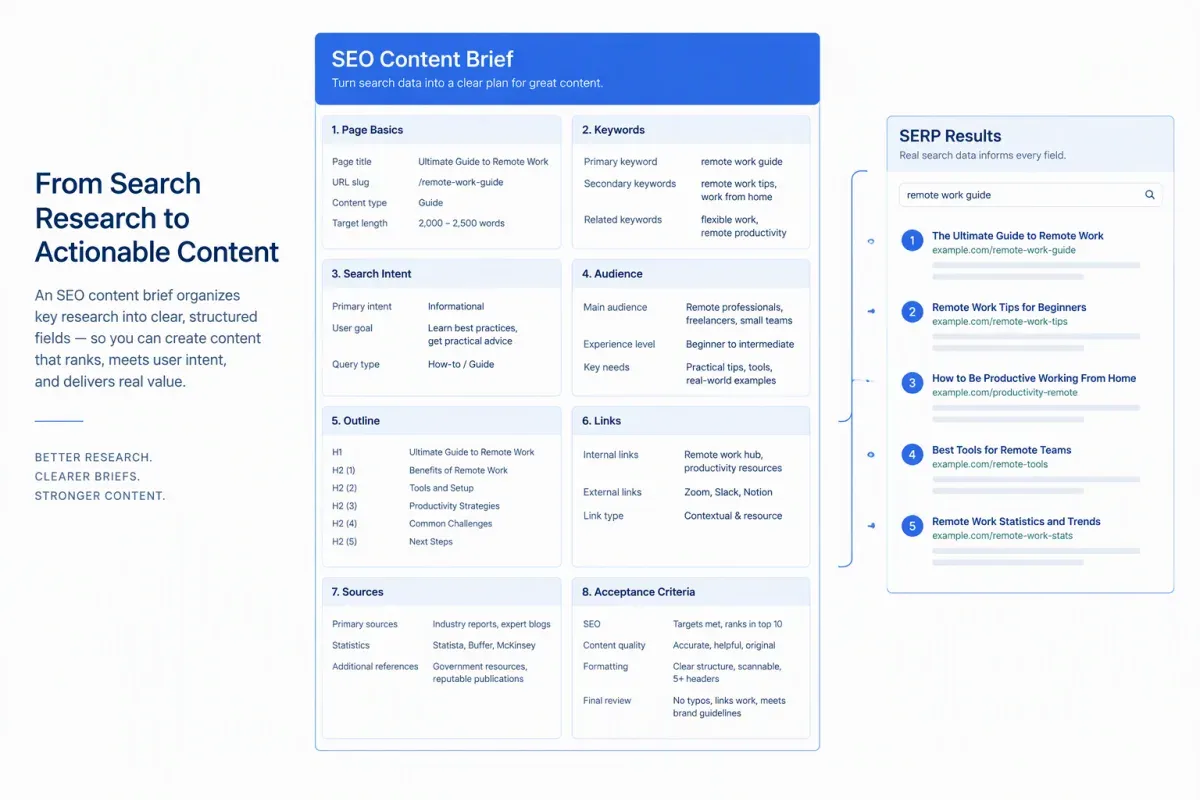This screenshot has width=1200, height=800.
Task: Select the '5. Outline' section header
Action: tap(441, 421)
